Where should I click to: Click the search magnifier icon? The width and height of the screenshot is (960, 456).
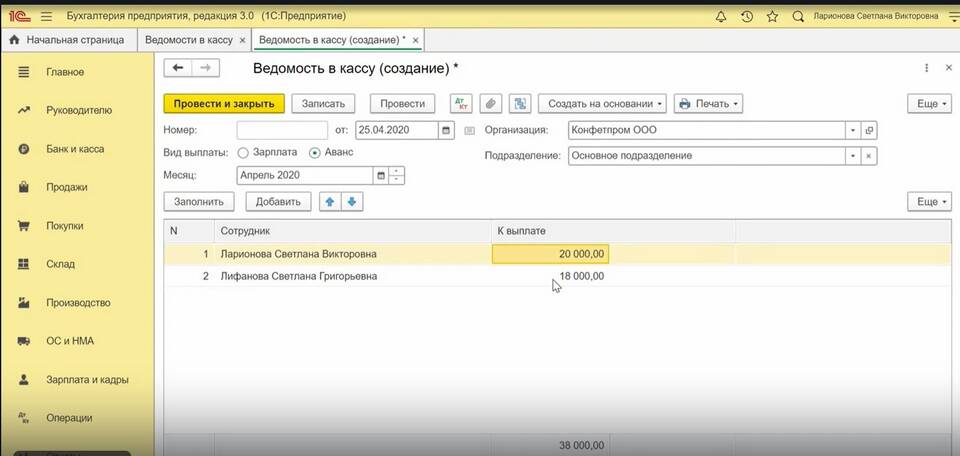tap(798, 17)
